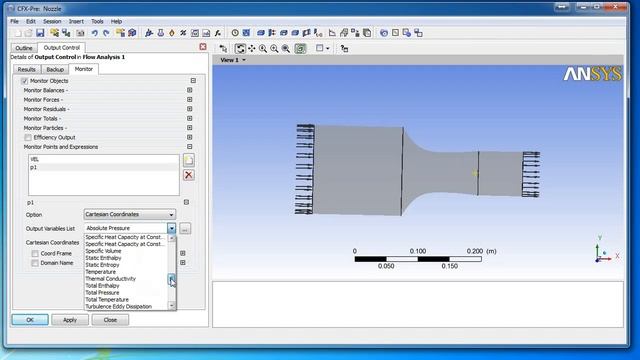Click the Analysis Type clock icon
Screen dimensions: 640x360
pyautogui.click(x=235, y=33)
